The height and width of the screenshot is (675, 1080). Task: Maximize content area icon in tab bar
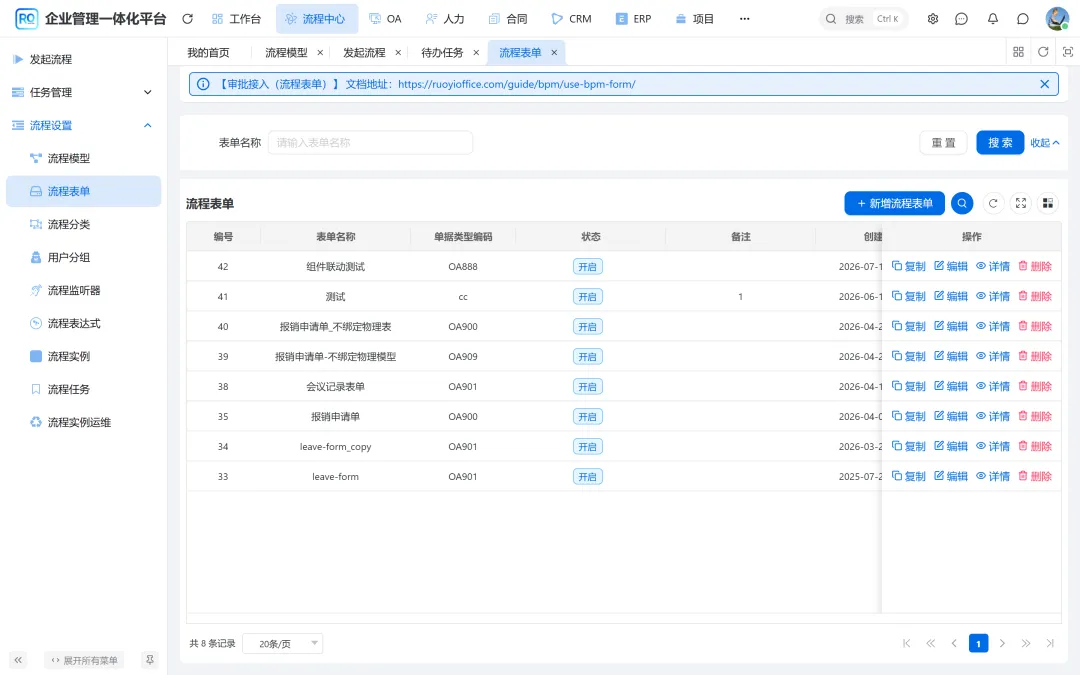point(1068,52)
